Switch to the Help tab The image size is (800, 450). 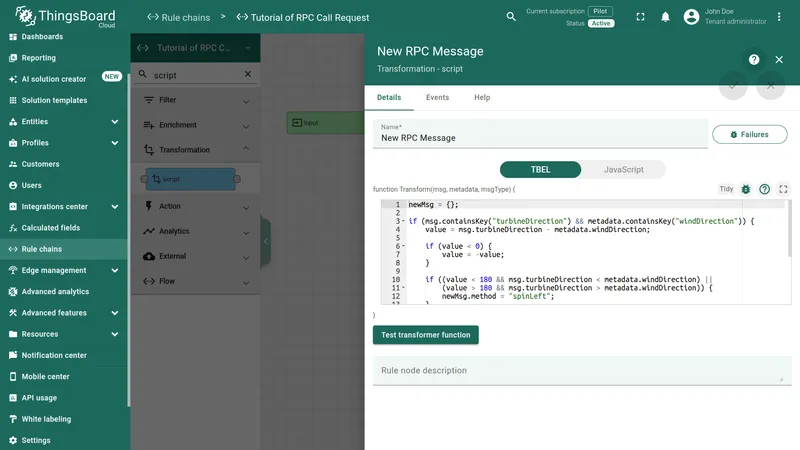click(x=482, y=97)
